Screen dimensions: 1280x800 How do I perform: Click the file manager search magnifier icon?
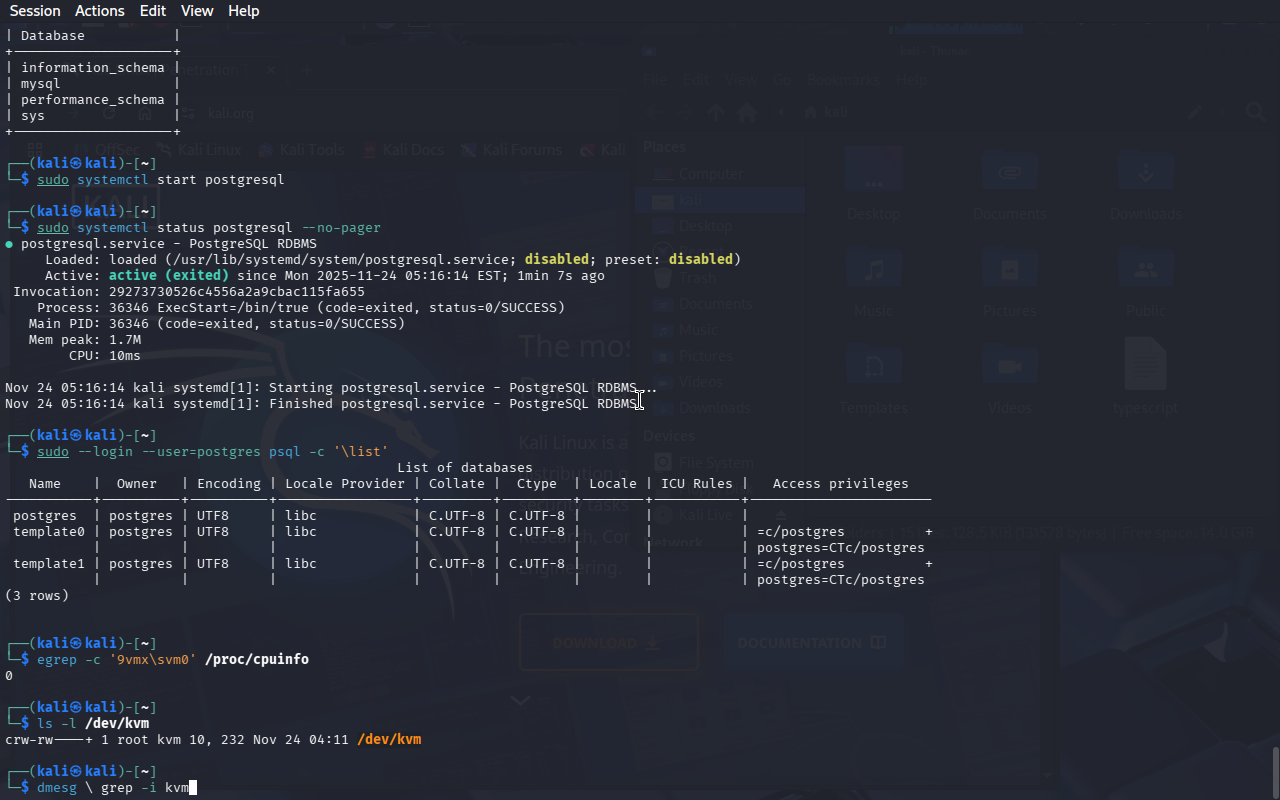click(x=1255, y=113)
